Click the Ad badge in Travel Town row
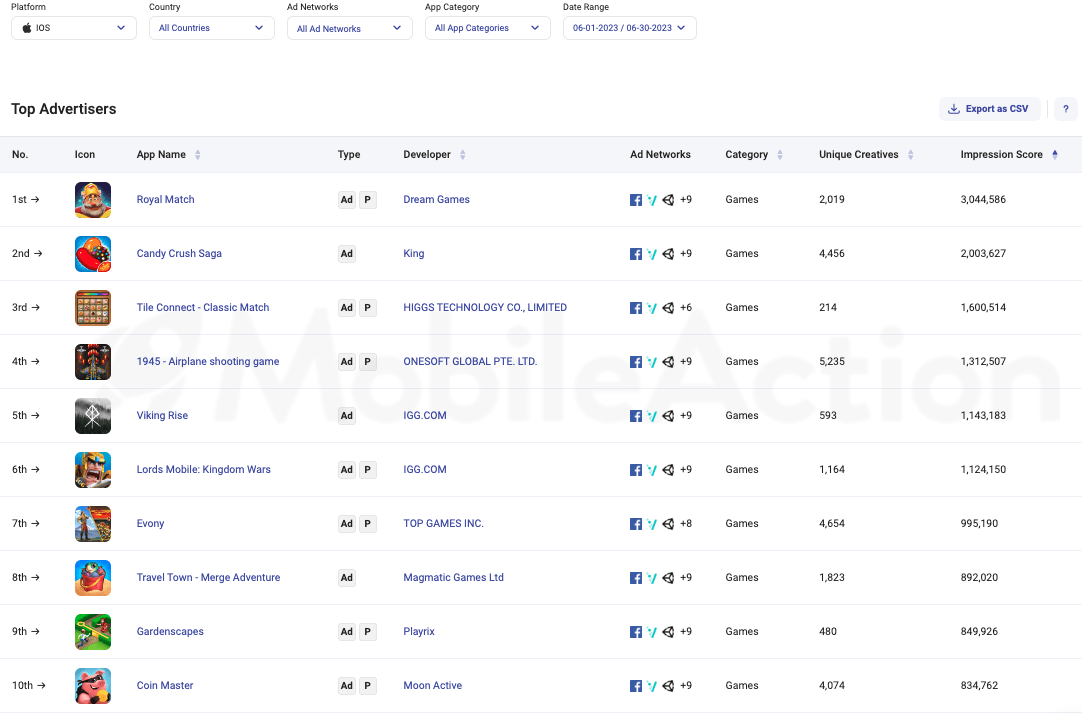This screenshot has height=714, width=1082. pos(346,577)
